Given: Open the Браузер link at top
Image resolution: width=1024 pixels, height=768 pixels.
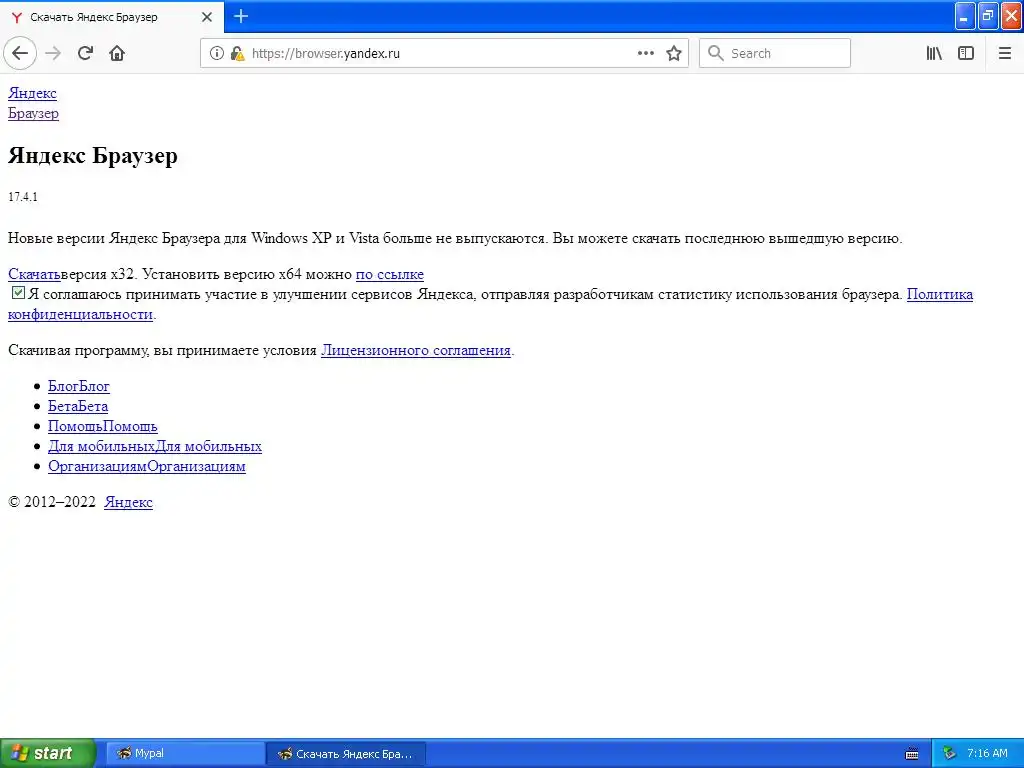Looking at the screenshot, I should click(x=33, y=114).
